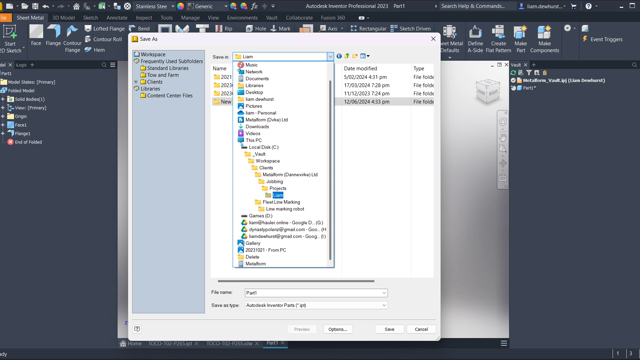Click the Contour Roll tool
This screenshot has width=640, height=360.
(103, 39)
